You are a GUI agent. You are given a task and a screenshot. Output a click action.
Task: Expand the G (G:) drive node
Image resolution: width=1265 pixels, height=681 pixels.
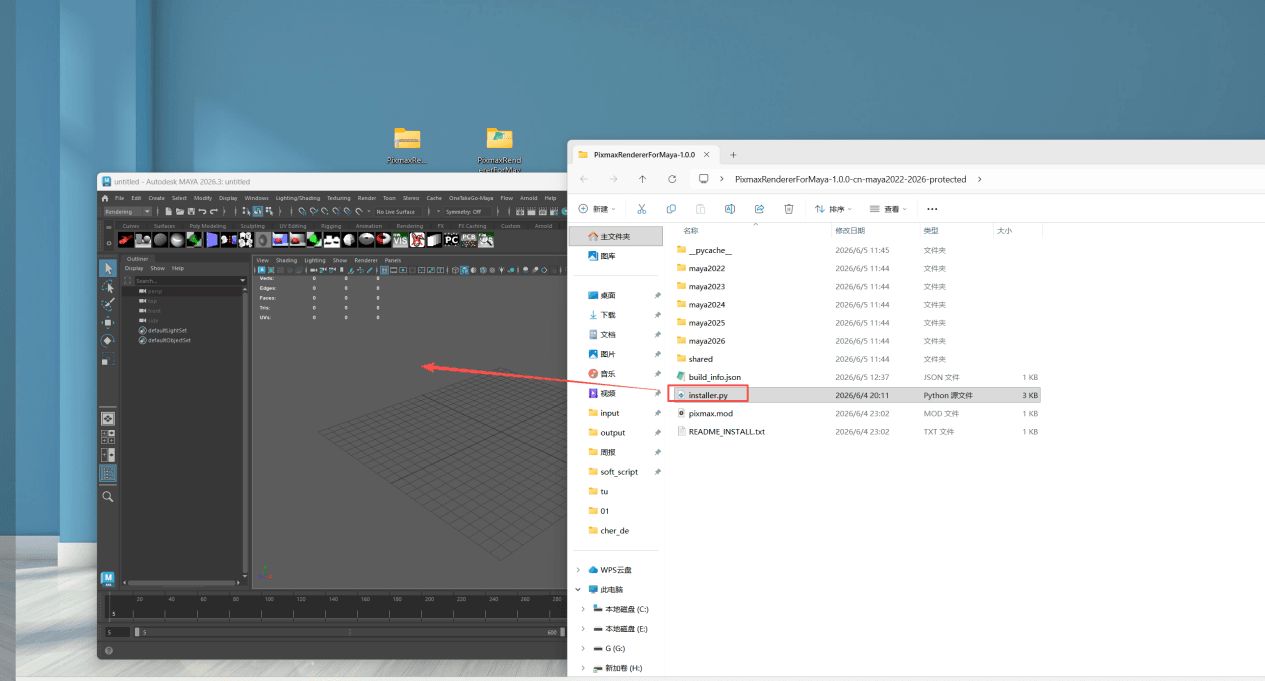(583, 648)
